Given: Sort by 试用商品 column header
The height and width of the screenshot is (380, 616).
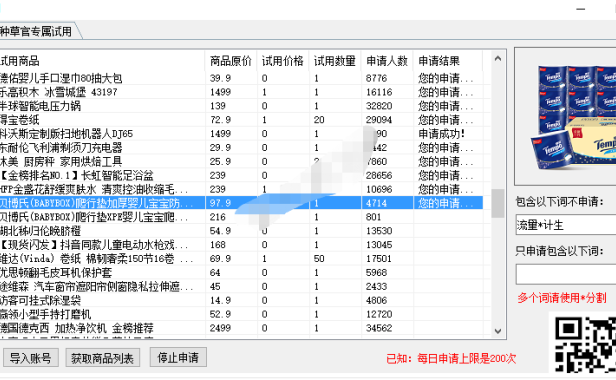Looking at the screenshot, I should 102,61.
